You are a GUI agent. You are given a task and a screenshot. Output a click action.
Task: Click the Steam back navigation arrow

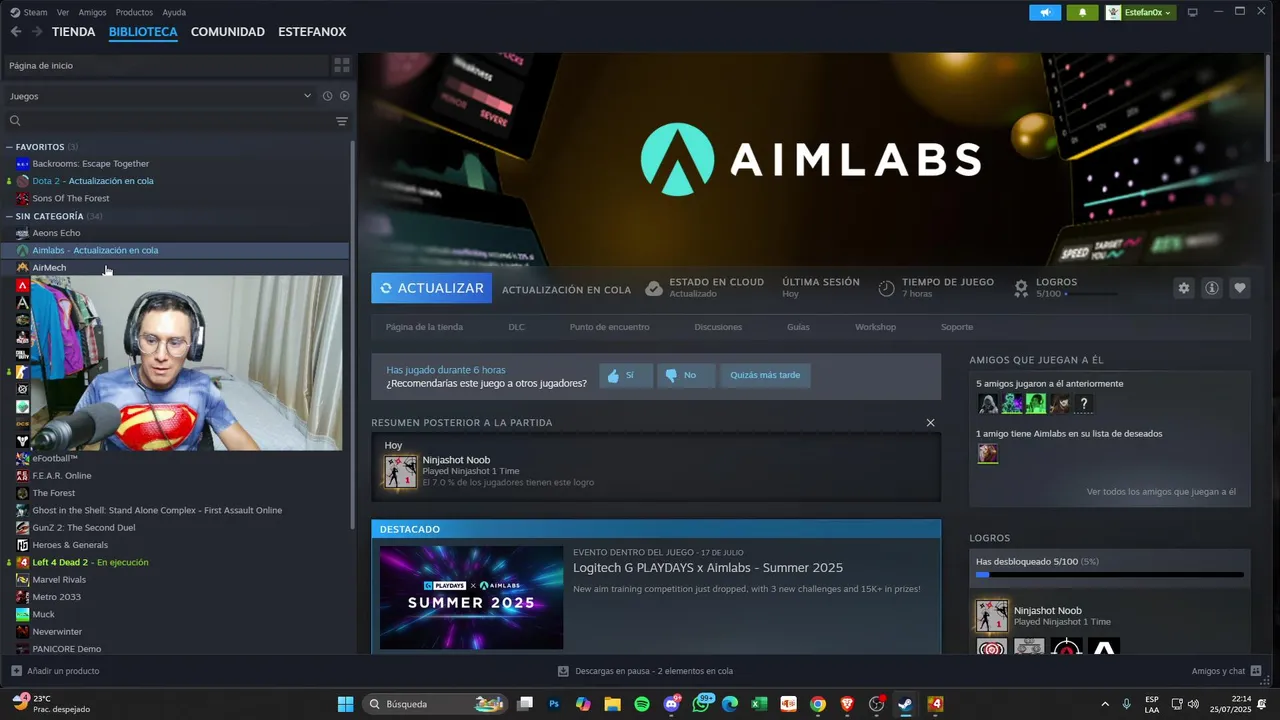point(16,32)
